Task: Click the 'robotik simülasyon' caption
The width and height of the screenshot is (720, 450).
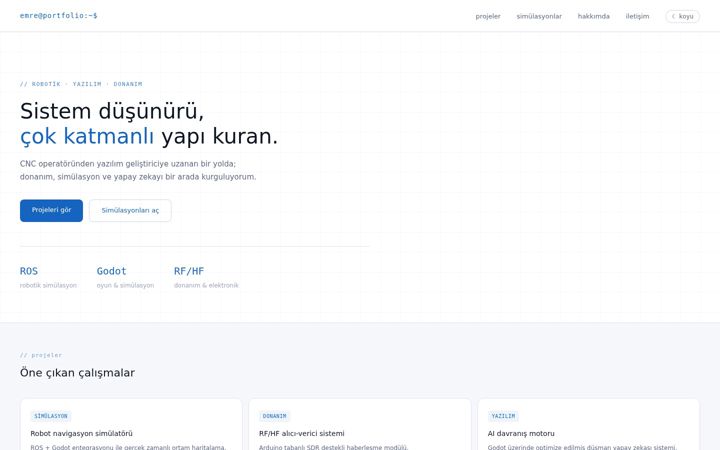Action: (48, 285)
